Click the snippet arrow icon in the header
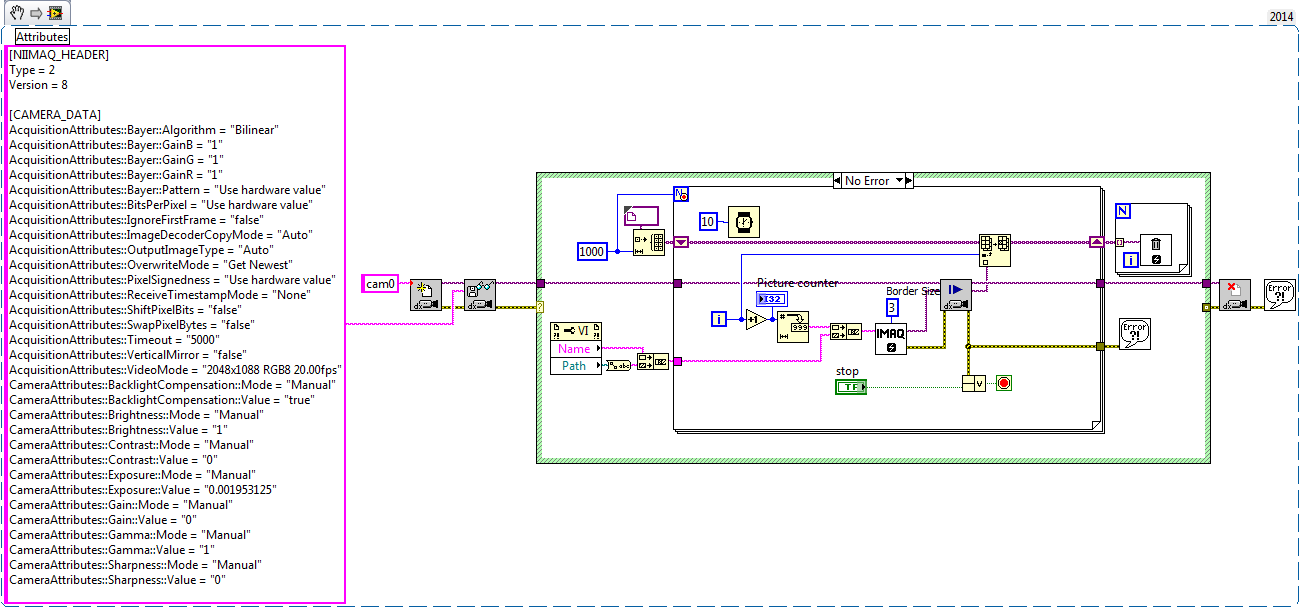1300x608 pixels. pos(36,13)
